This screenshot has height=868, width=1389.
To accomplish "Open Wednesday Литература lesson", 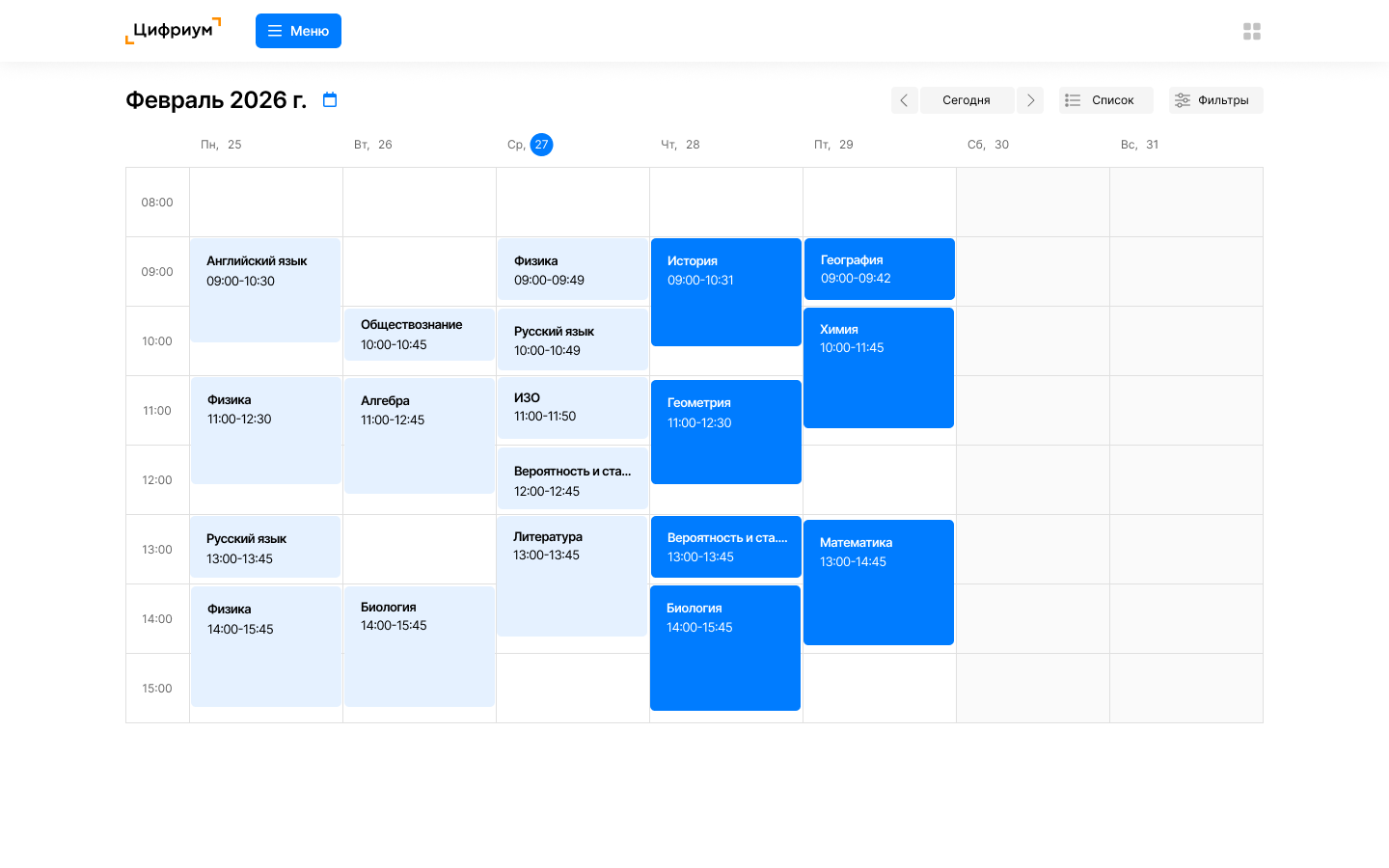I will pyautogui.click(x=573, y=575).
